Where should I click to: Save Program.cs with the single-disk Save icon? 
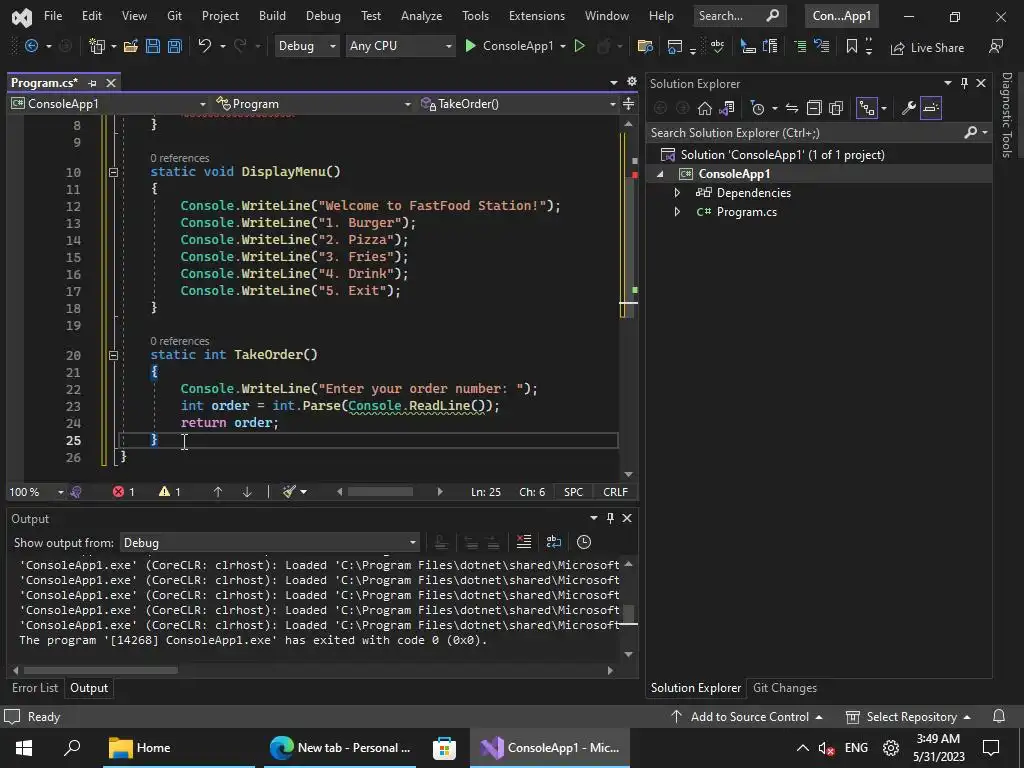(x=153, y=46)
